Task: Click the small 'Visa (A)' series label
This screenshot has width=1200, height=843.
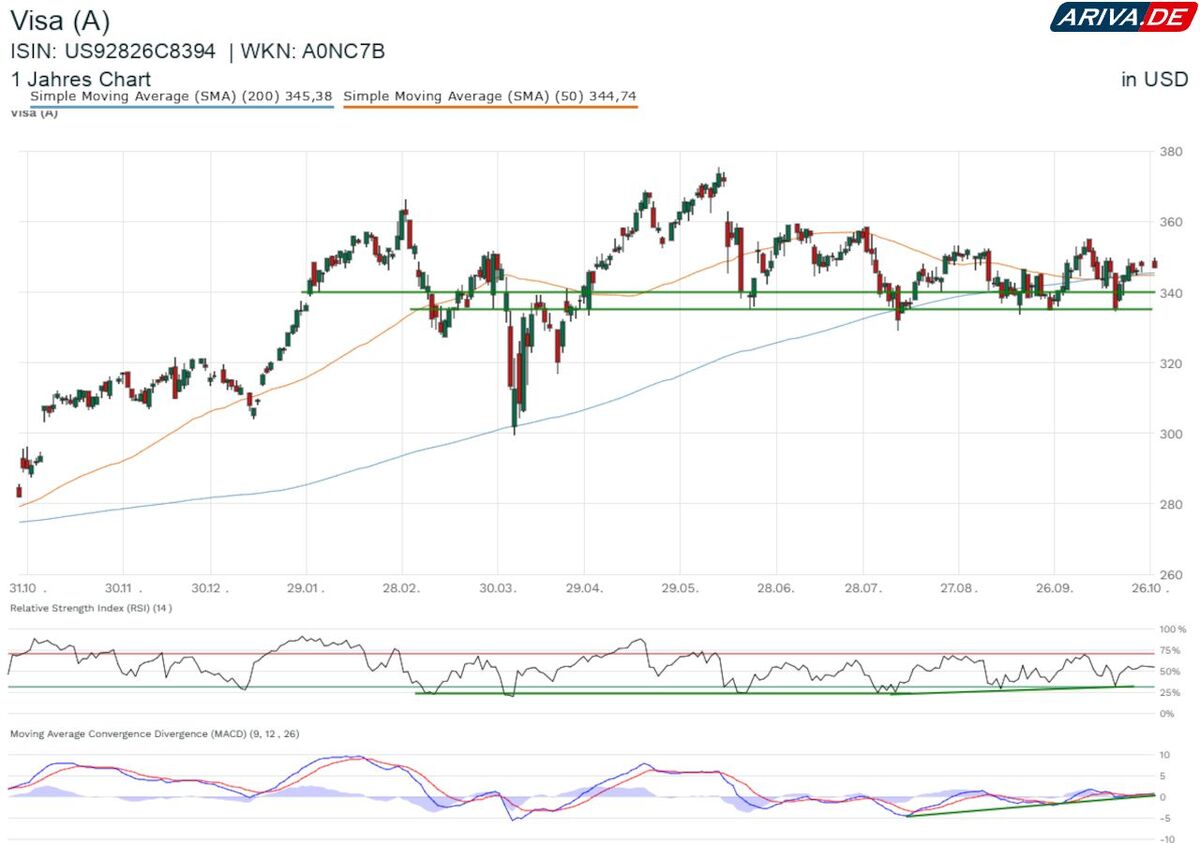Action: [34, 113]
